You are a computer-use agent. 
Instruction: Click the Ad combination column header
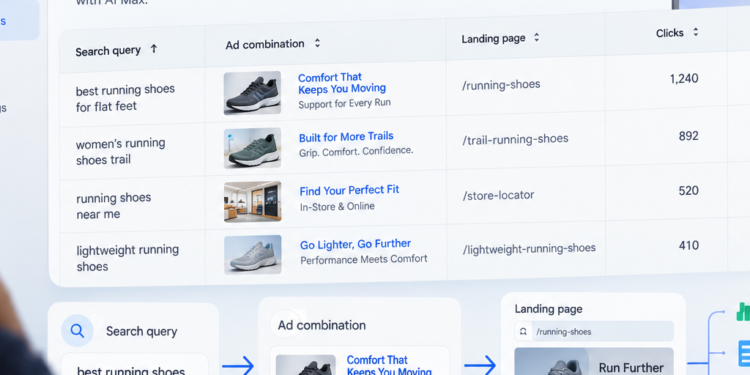point(265,44)
